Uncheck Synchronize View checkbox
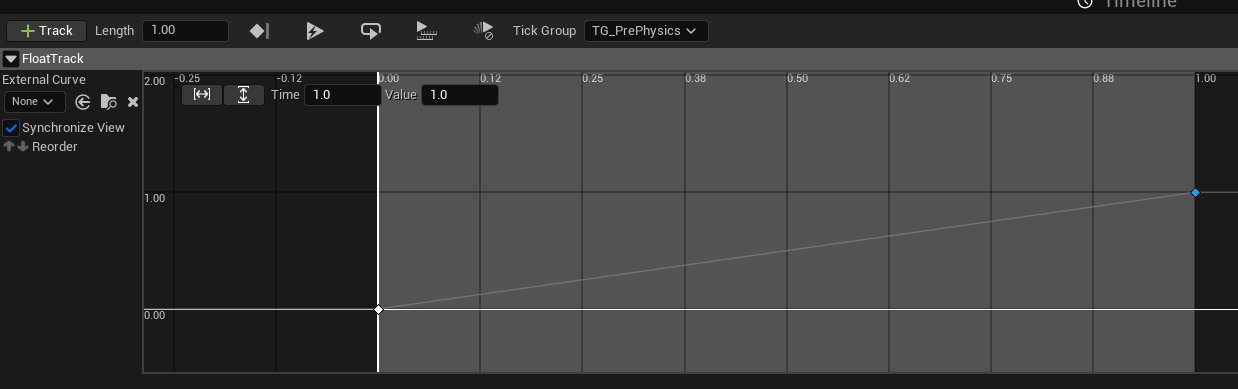The height and width of the screenshot is (389, 1238). tap(11, 128)
